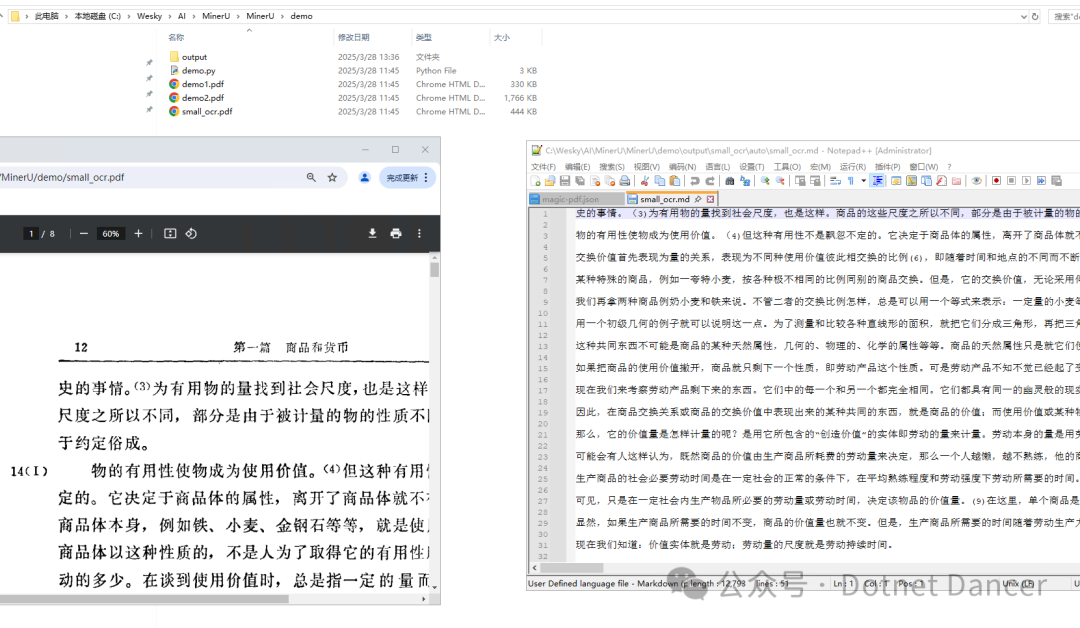
Task: Click the Print icon in Notepad++ toolbar
Action: click(625, 181)
